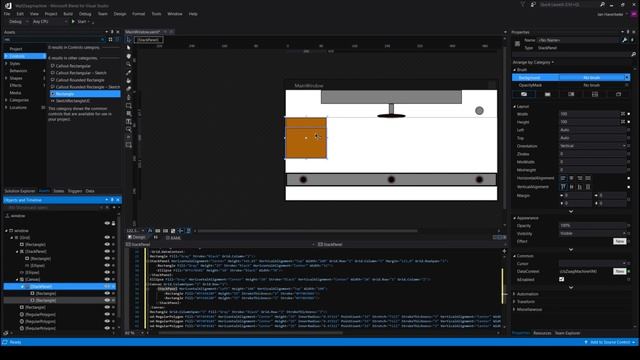
Task: Set HorizontalAlignment to Left
Action: point(563,178)
